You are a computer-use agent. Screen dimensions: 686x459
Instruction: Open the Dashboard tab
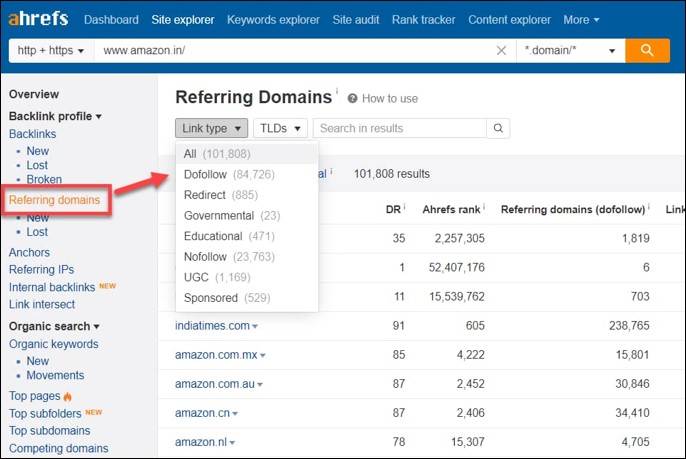(111, 20)
